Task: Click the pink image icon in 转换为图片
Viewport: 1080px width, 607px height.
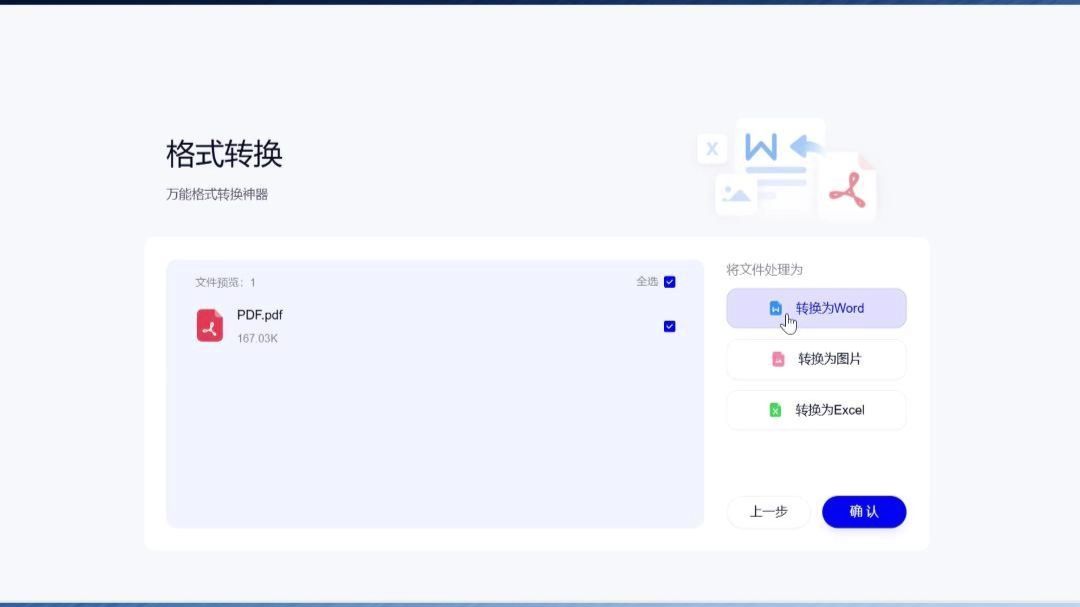Action: tap(778, 359)
